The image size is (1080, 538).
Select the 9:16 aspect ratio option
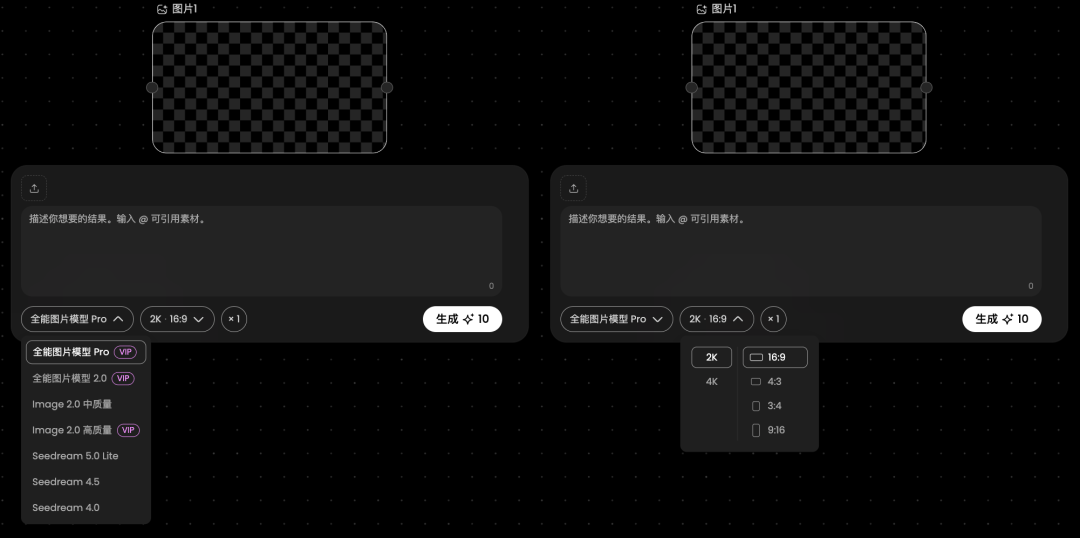click(x=775, y=430)
